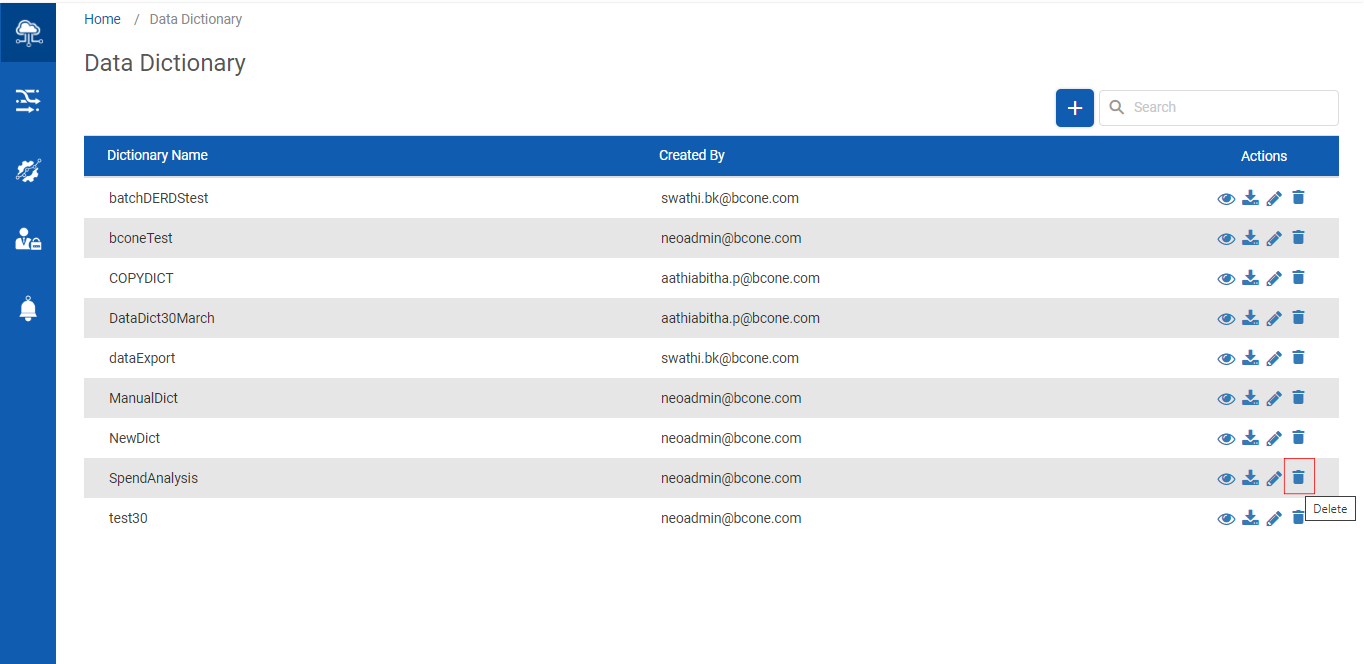Edit the SpendAnalysis dictionary
This screenshot has height=664, width=1364.
[x=1274, y=478]
